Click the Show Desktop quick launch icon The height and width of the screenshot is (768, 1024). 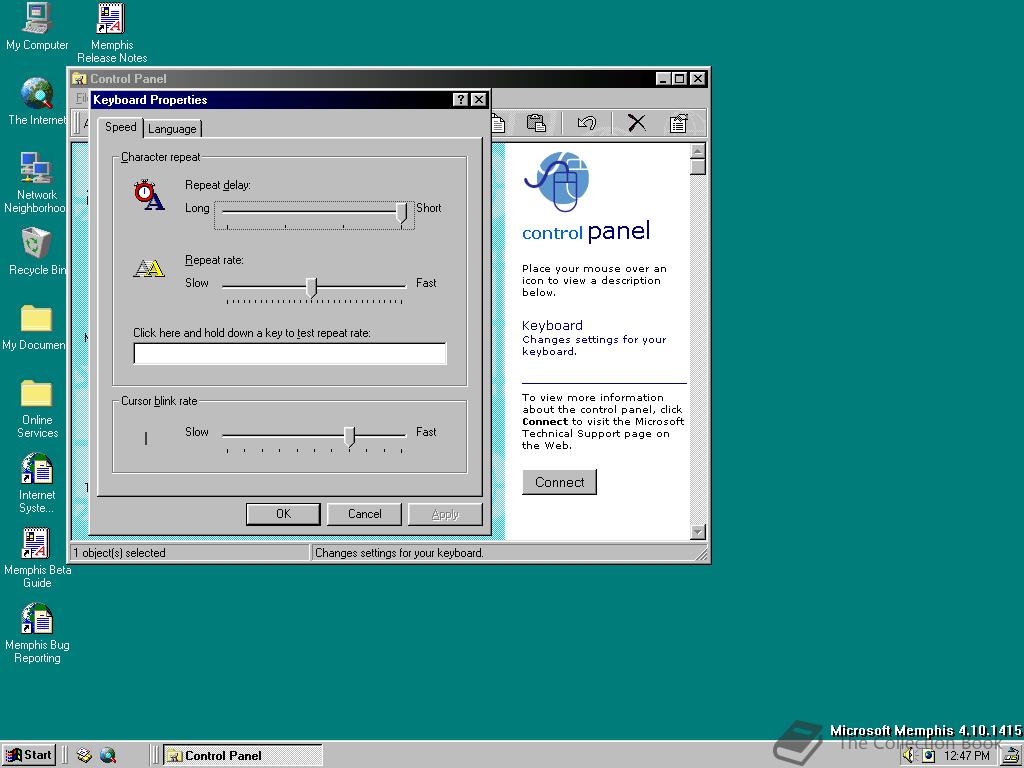click(84, 756)
